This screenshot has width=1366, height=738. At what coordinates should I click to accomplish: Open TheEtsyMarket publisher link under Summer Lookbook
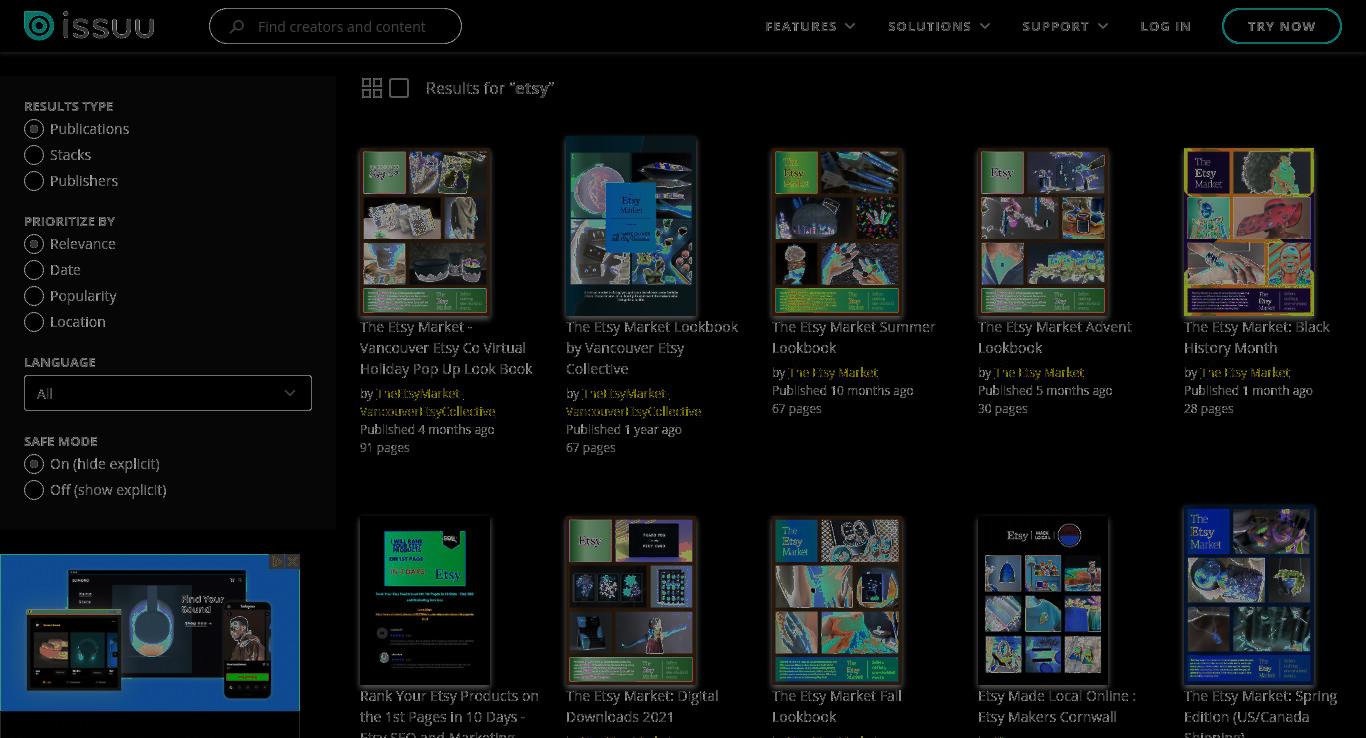tap(833, 373)
